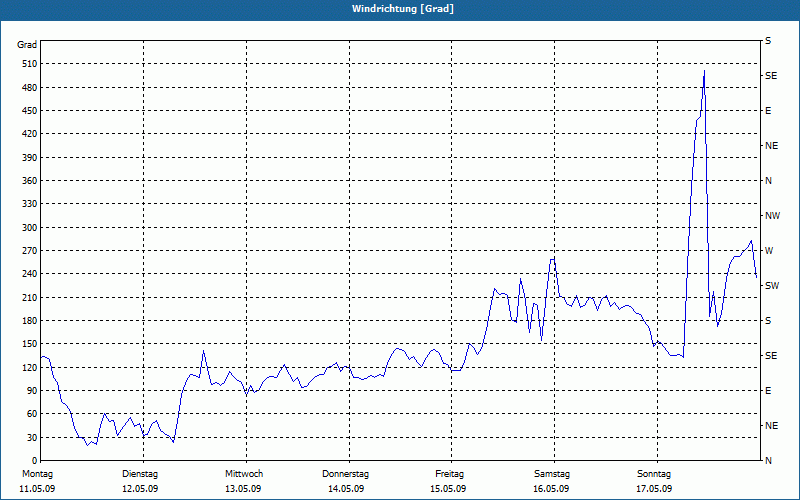
Task: Select the 0 value on the left axis
Action: [x=34, y=461]
